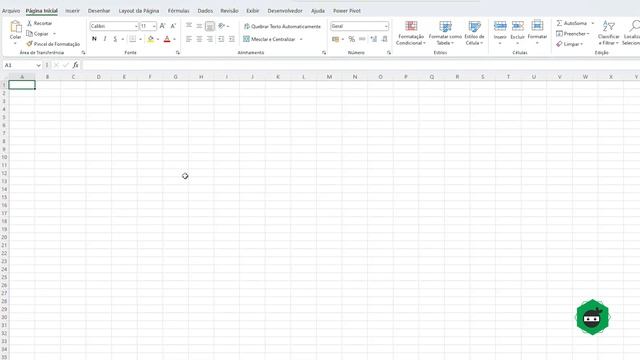The height and width of the screenshot is (360, 640).
Task: Open the font size dropdown
Action: click(x=154, y=26)
